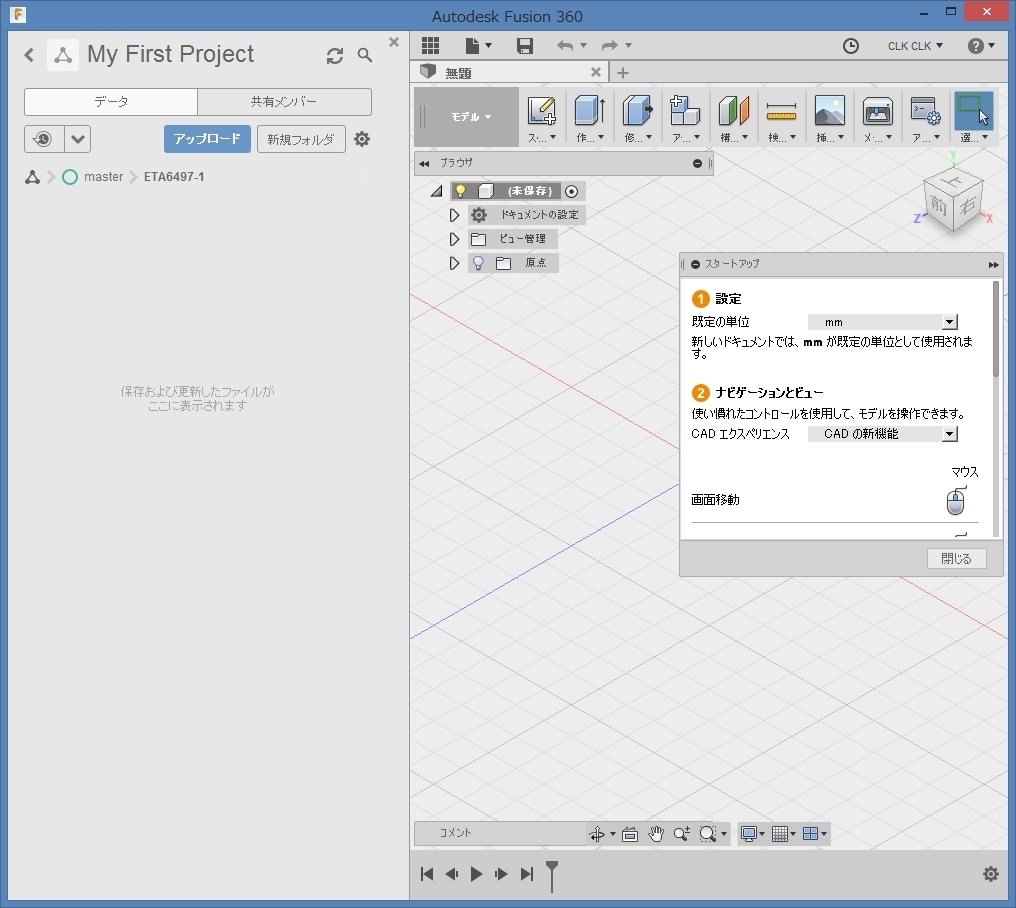Save the document with floppy icon

point(524,45)
